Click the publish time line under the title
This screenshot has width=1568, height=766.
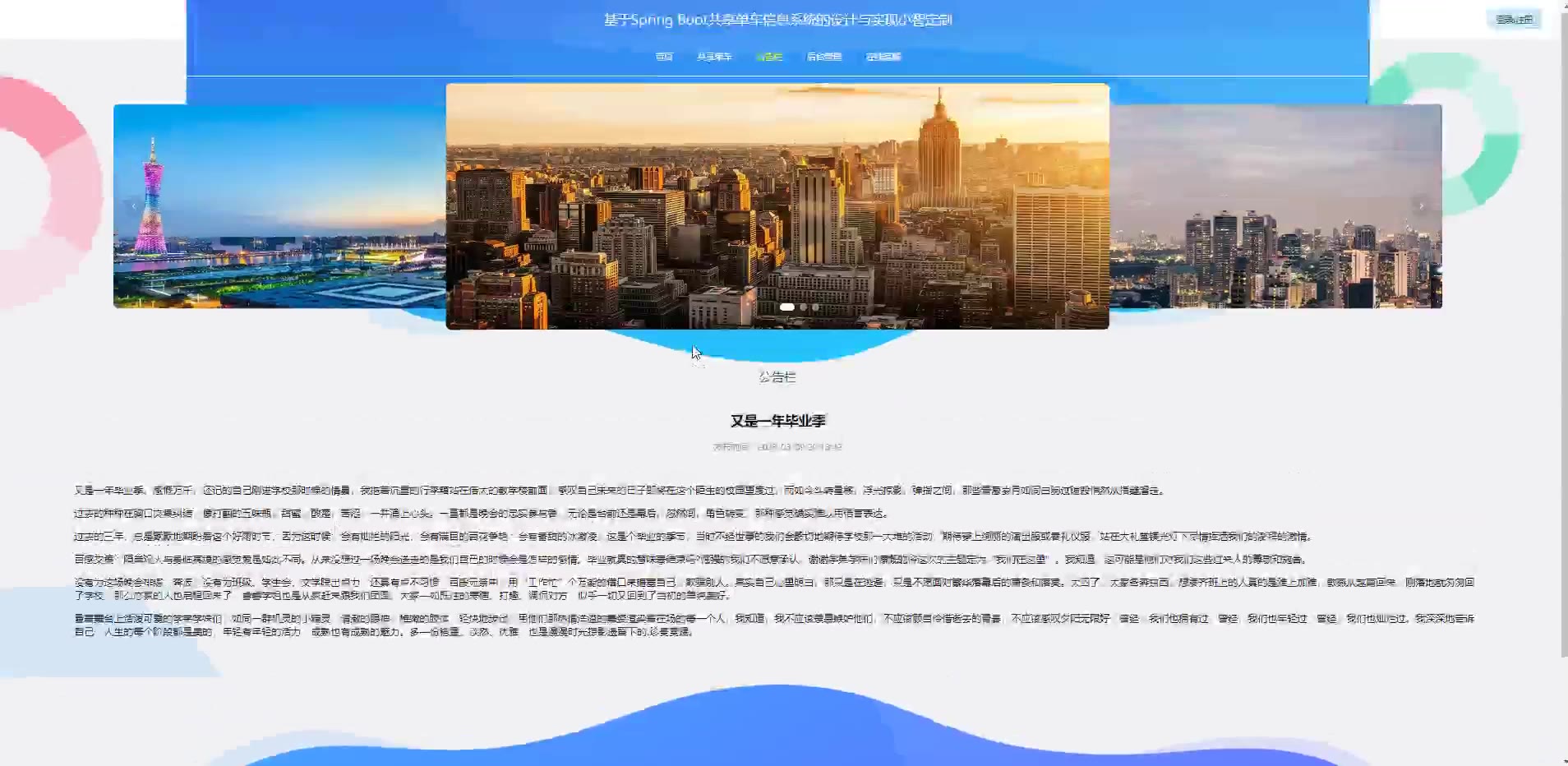(x=777, y=447)
